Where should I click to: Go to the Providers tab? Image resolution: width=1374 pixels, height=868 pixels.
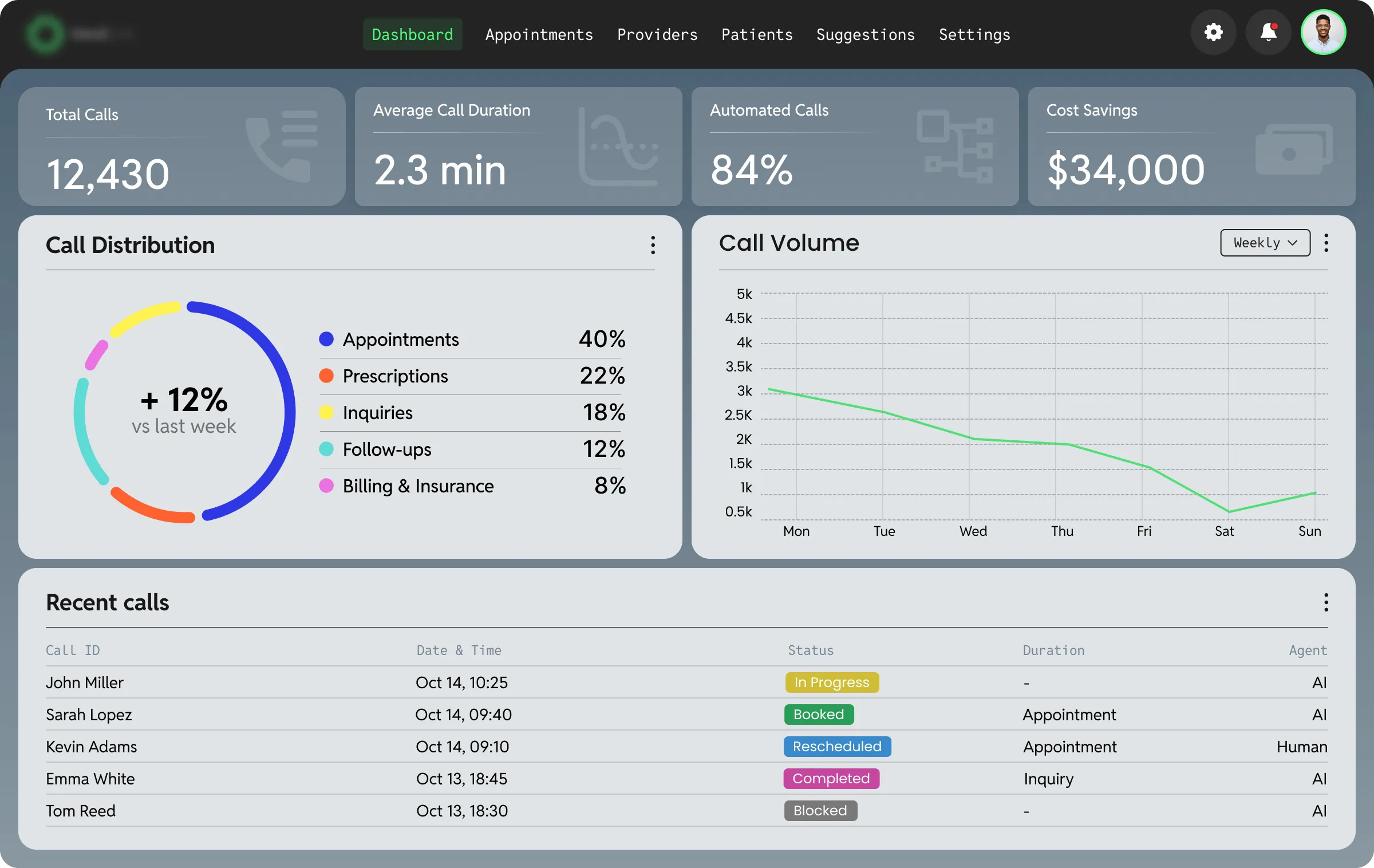click(x=657, y=35)
